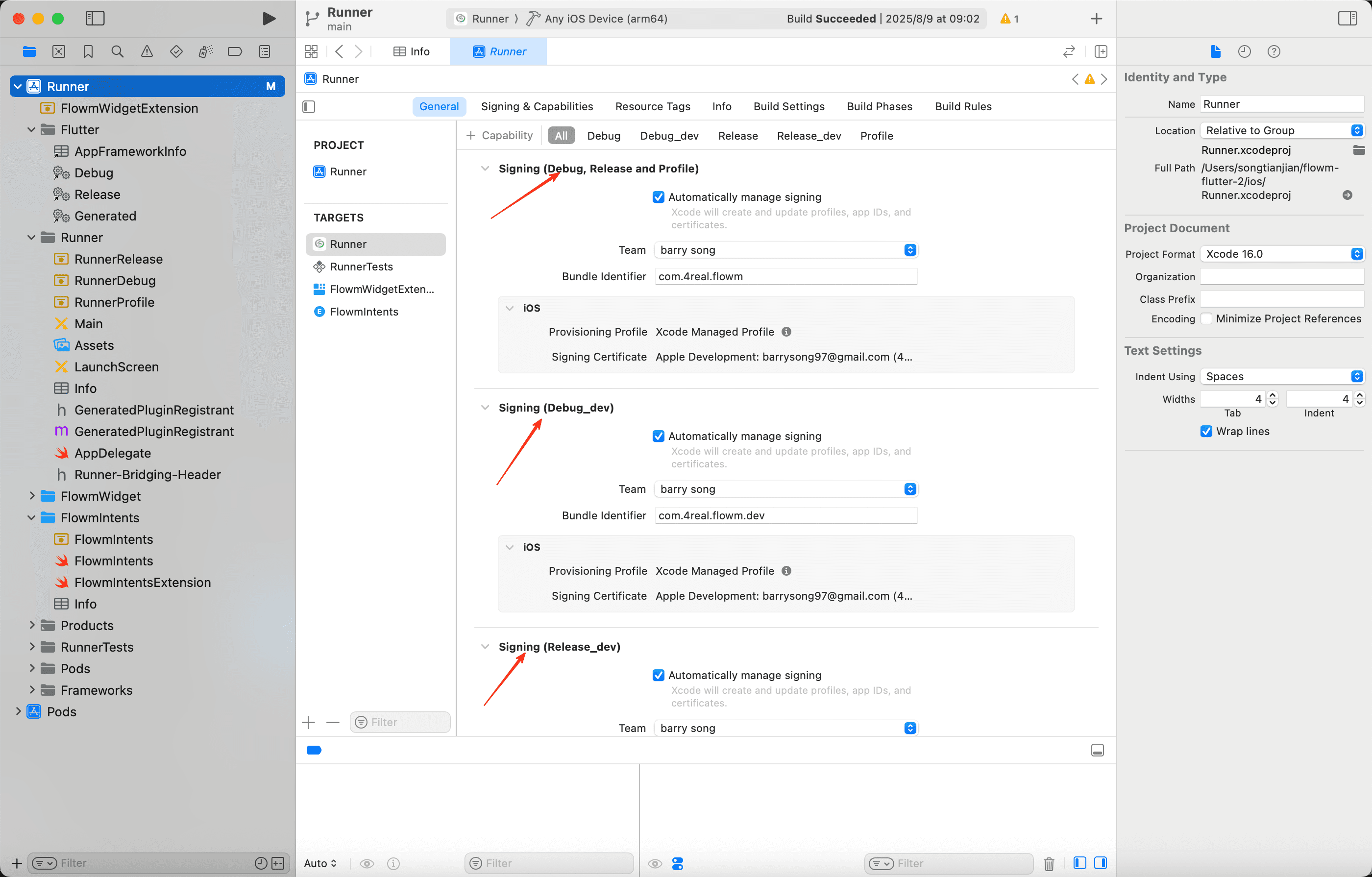The width and height of the screenshot is (1372, 877).
Task: Enable Minimize Project References checkbox
Action: tap(1206, 318)
